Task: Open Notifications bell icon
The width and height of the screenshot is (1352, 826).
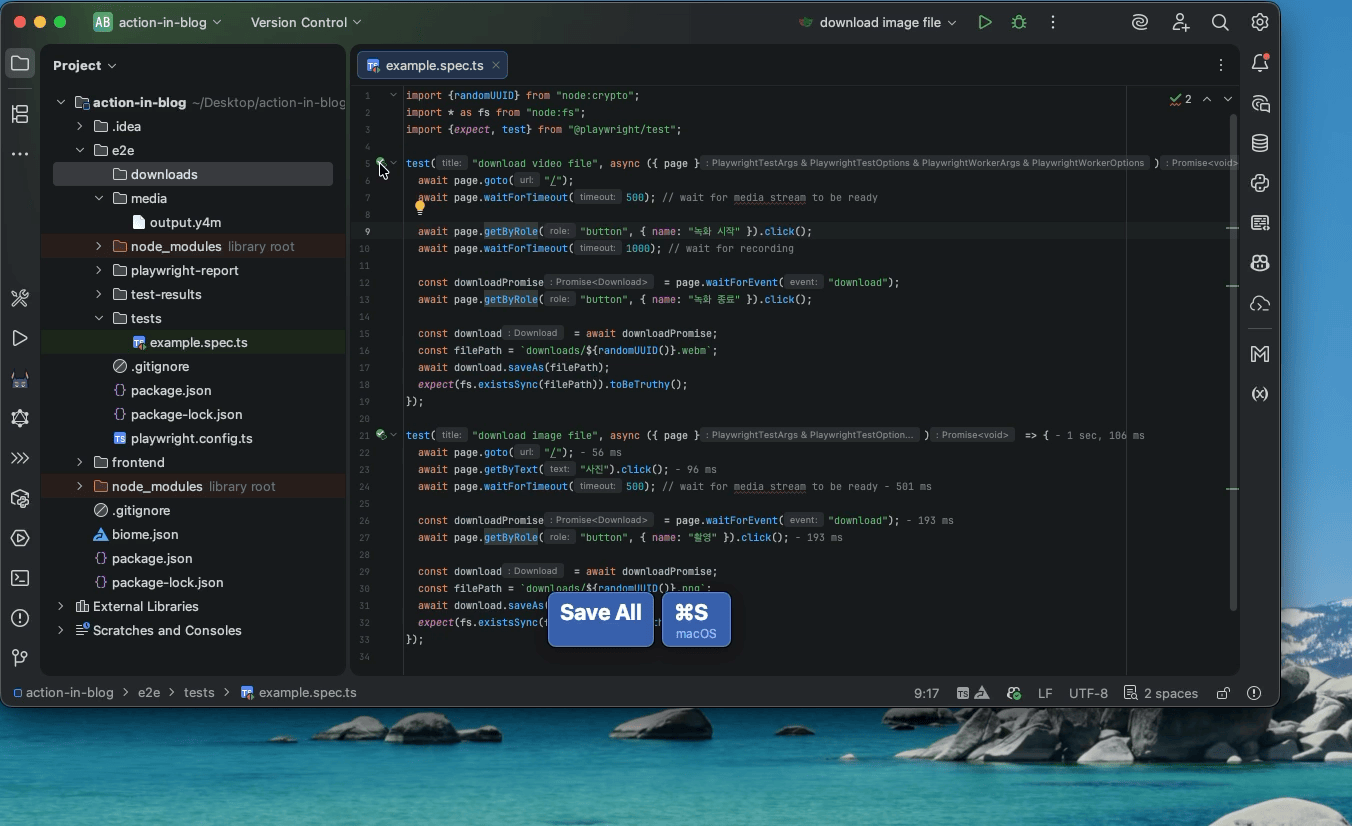Action: point(1260,63)
